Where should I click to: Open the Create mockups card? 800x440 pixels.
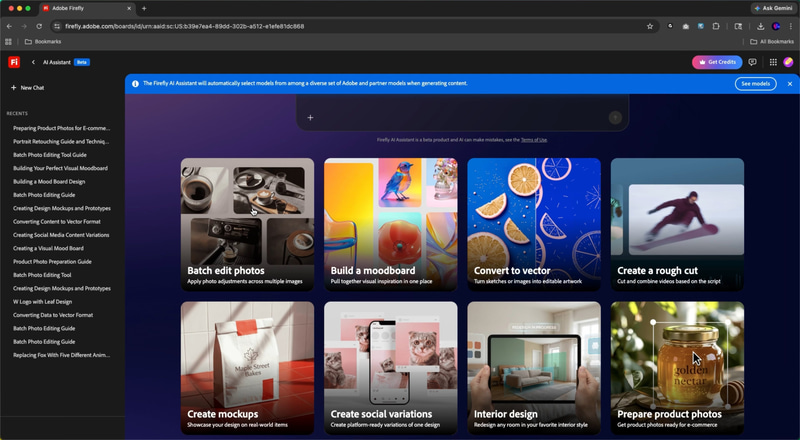coord(247,368)
